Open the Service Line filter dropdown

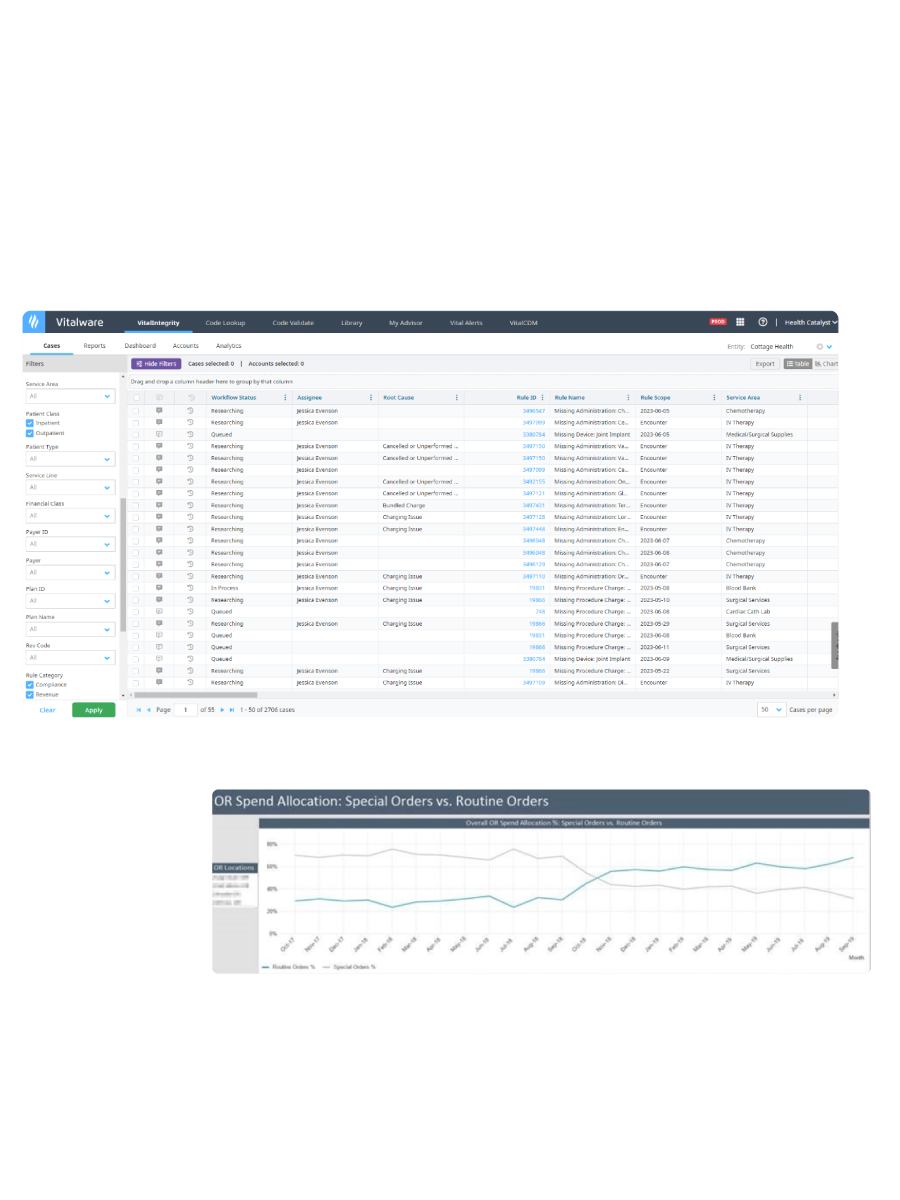tap(70, 487)
